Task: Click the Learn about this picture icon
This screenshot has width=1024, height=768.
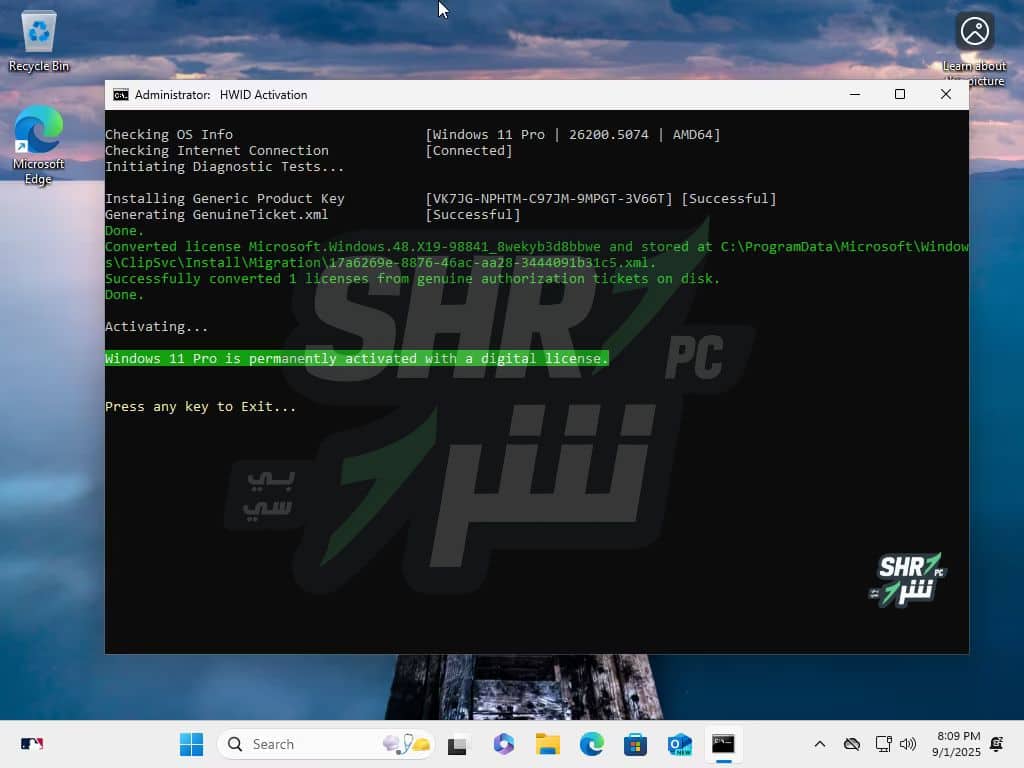Action: pos(974,47)
